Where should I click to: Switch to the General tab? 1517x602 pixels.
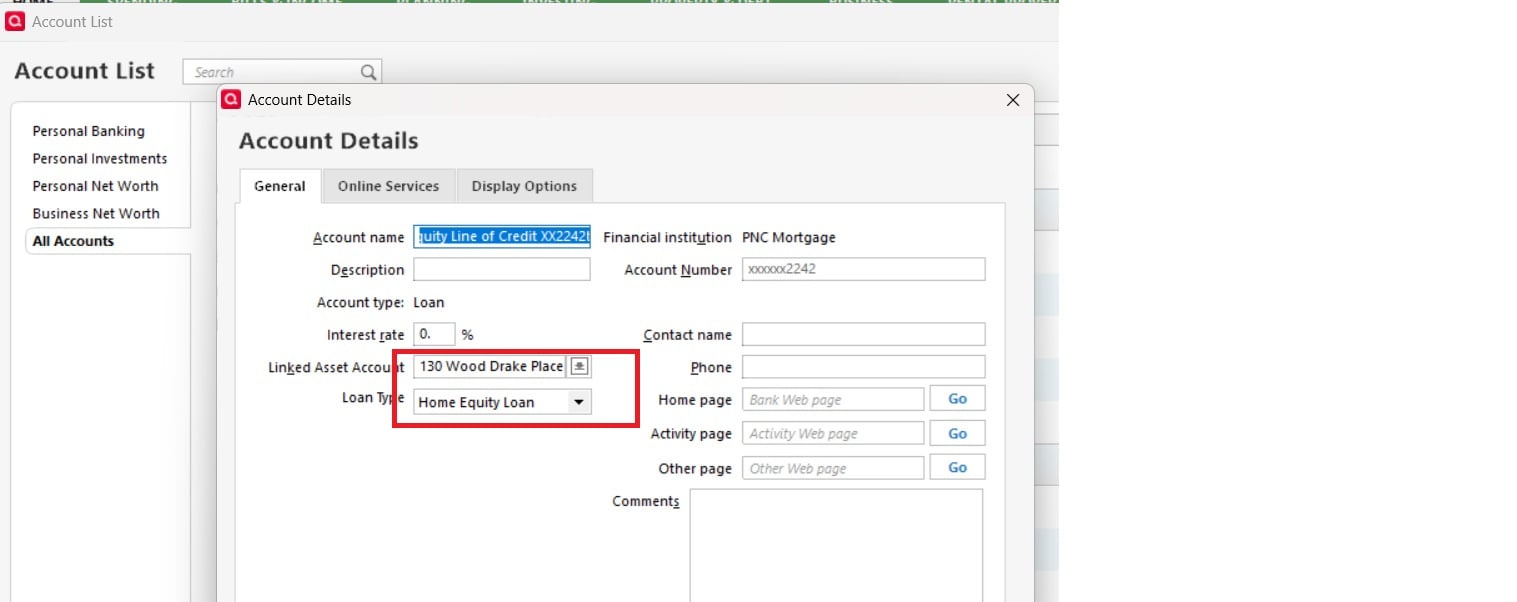tap(280, 186)
